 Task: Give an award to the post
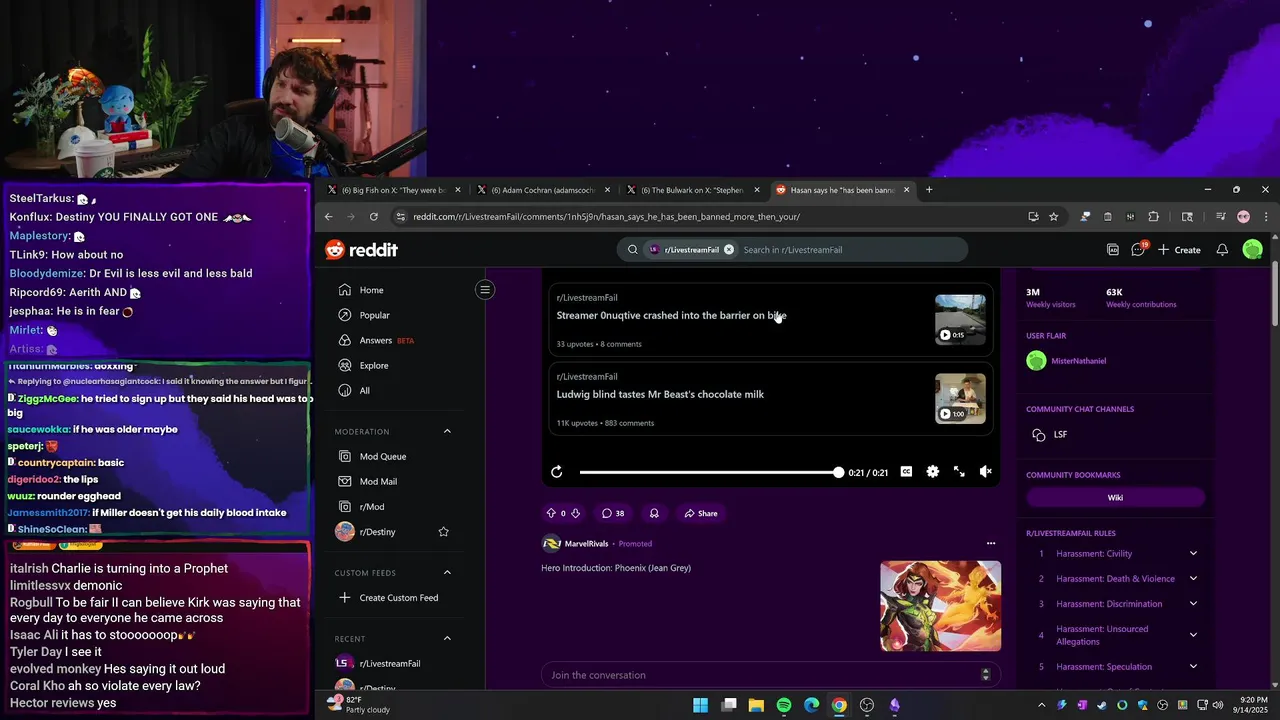pyautogui.click(x=654, y=513)
